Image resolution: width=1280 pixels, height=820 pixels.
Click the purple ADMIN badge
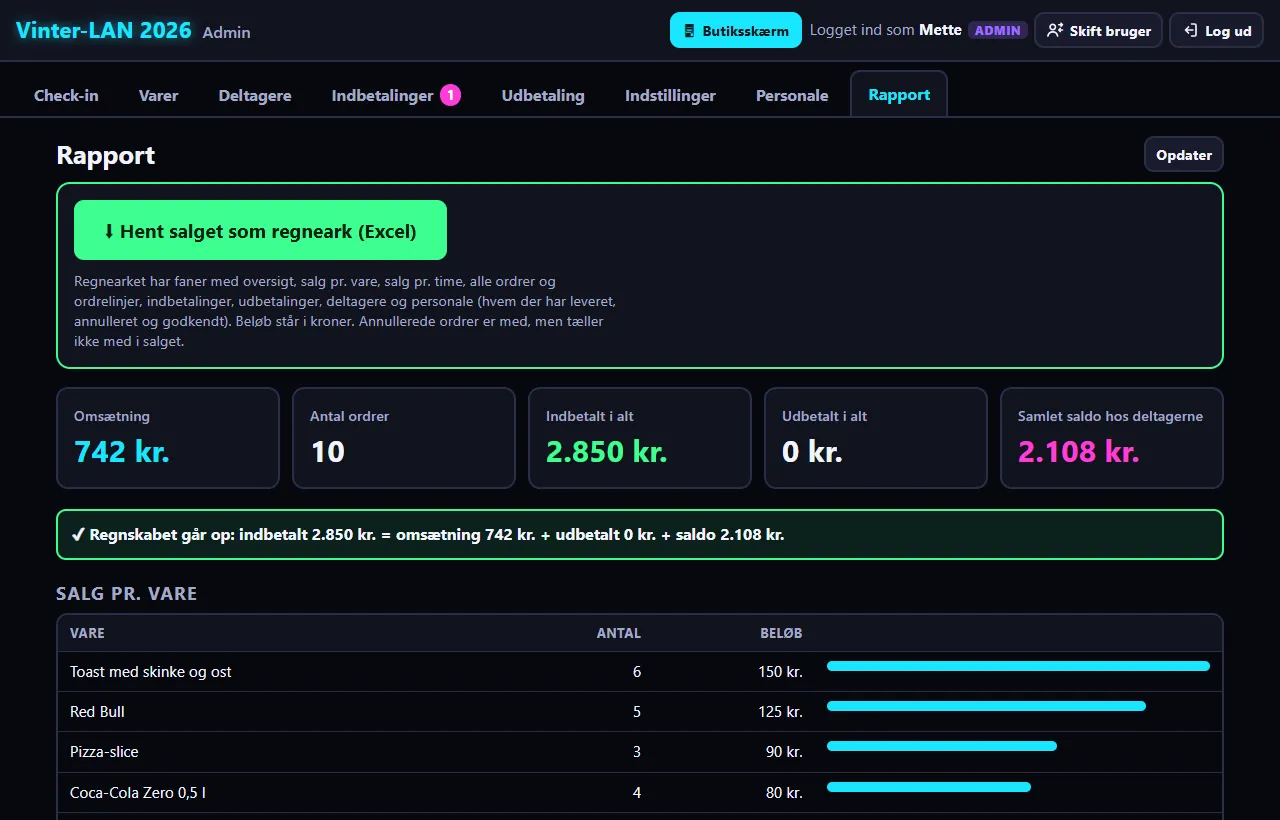pyautogui.click(x=998, y=30)
